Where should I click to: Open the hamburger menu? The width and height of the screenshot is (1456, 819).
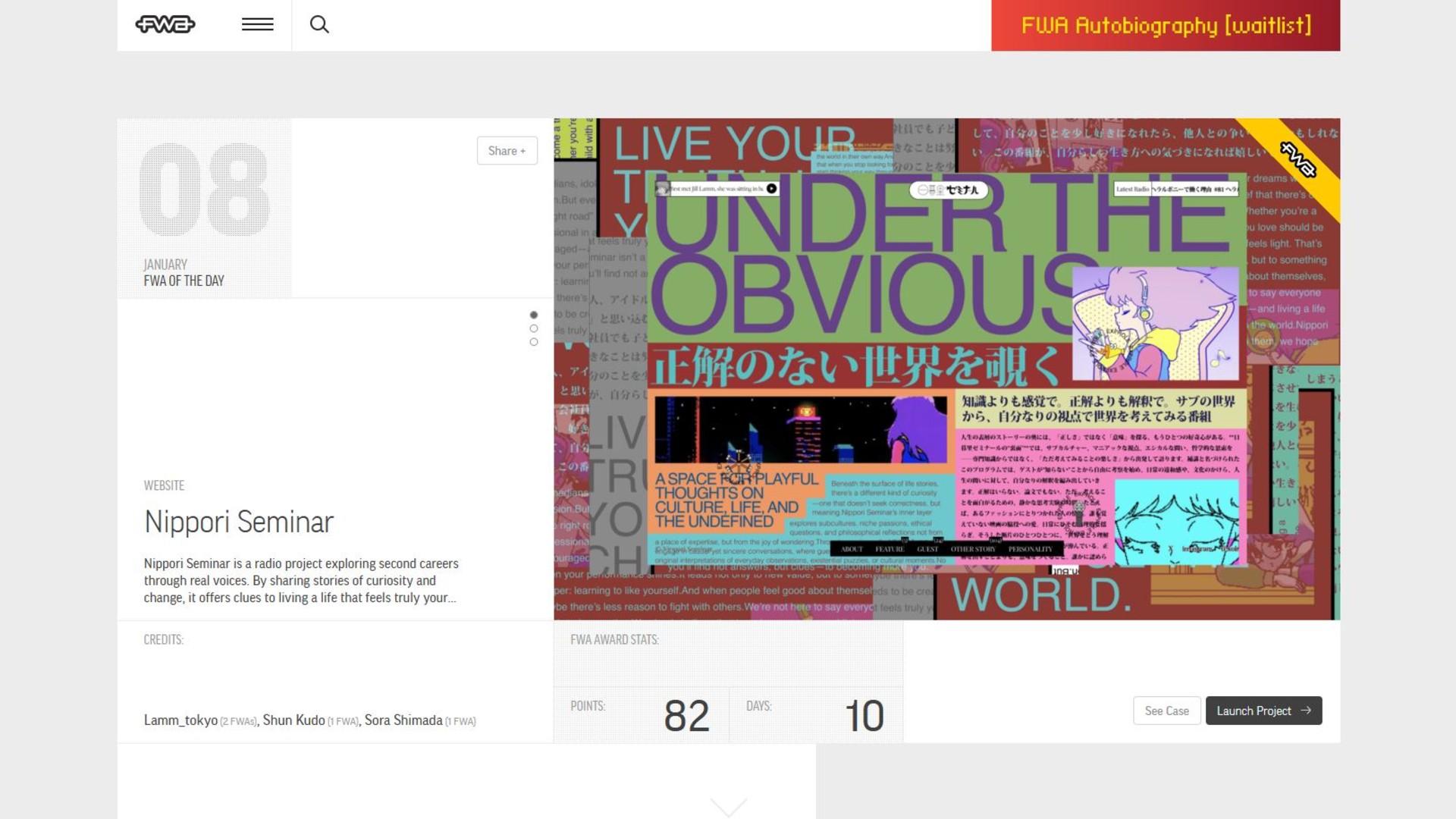pyautogui.click(x=257, y=24)
